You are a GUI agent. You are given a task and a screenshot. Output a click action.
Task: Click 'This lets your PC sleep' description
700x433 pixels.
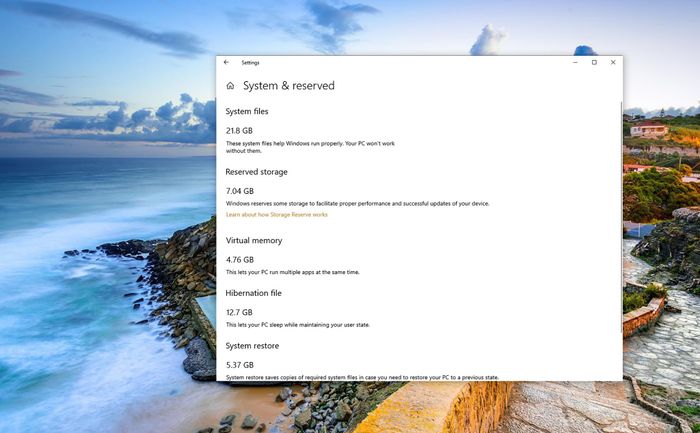click(x=298, y=325)
